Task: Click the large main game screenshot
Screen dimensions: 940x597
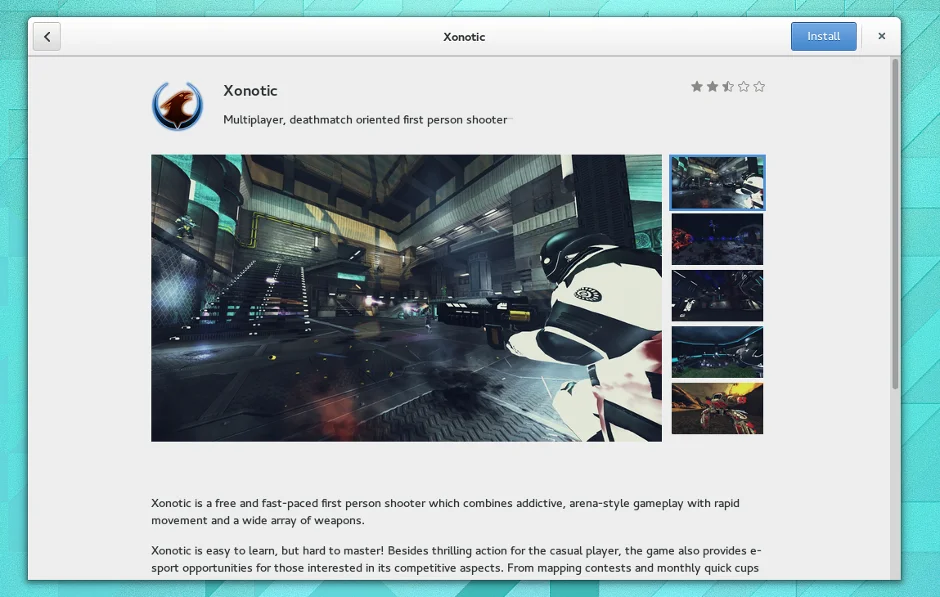Action: tap(406, 298)
